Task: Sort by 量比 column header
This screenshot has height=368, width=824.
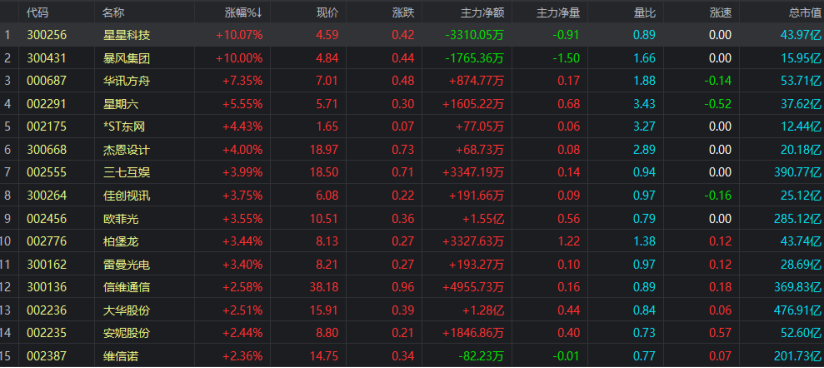Action: pos(645,12)
